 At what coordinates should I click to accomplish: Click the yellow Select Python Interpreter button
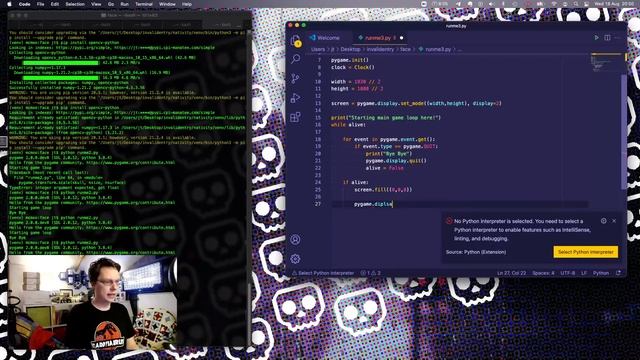586,252
